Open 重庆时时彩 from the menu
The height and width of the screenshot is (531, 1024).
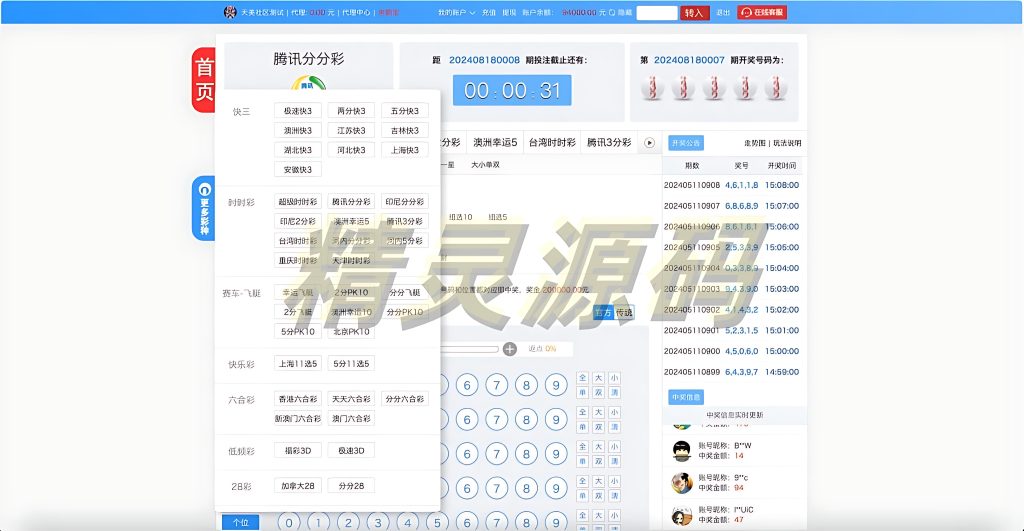click(x=298, y=261)
